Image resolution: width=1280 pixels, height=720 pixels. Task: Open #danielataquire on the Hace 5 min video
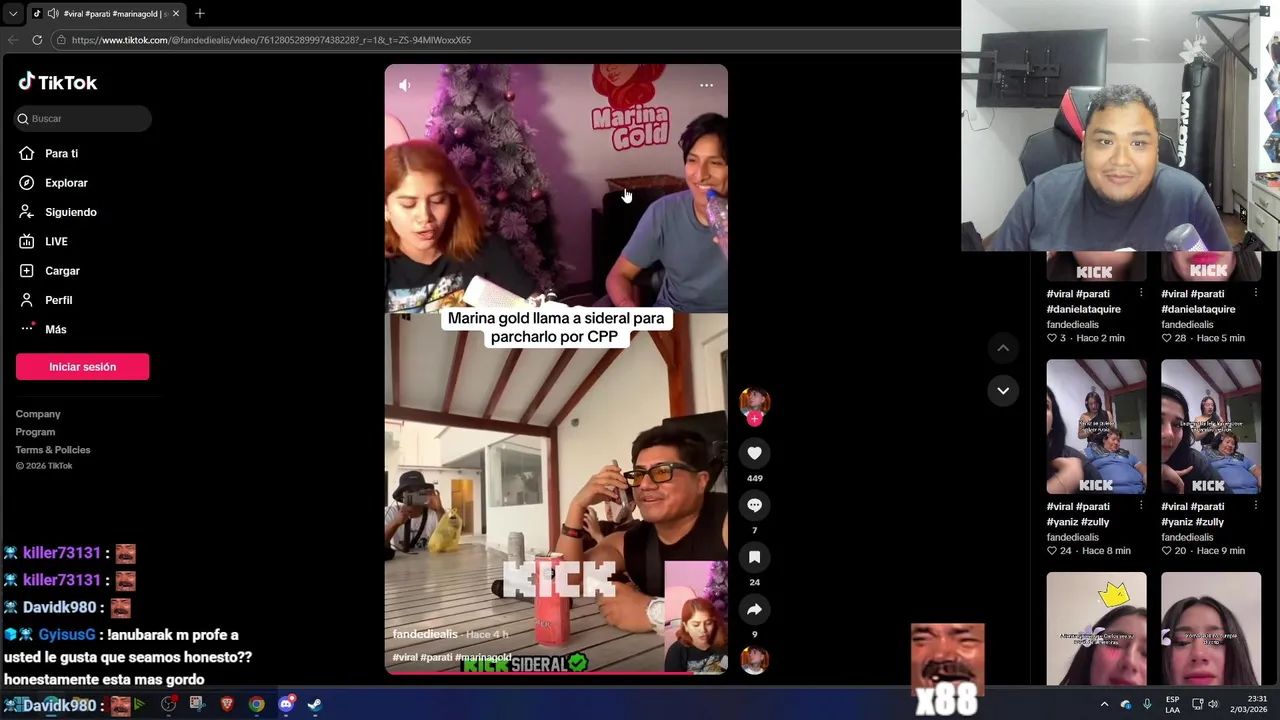[x=1198, y=309]
